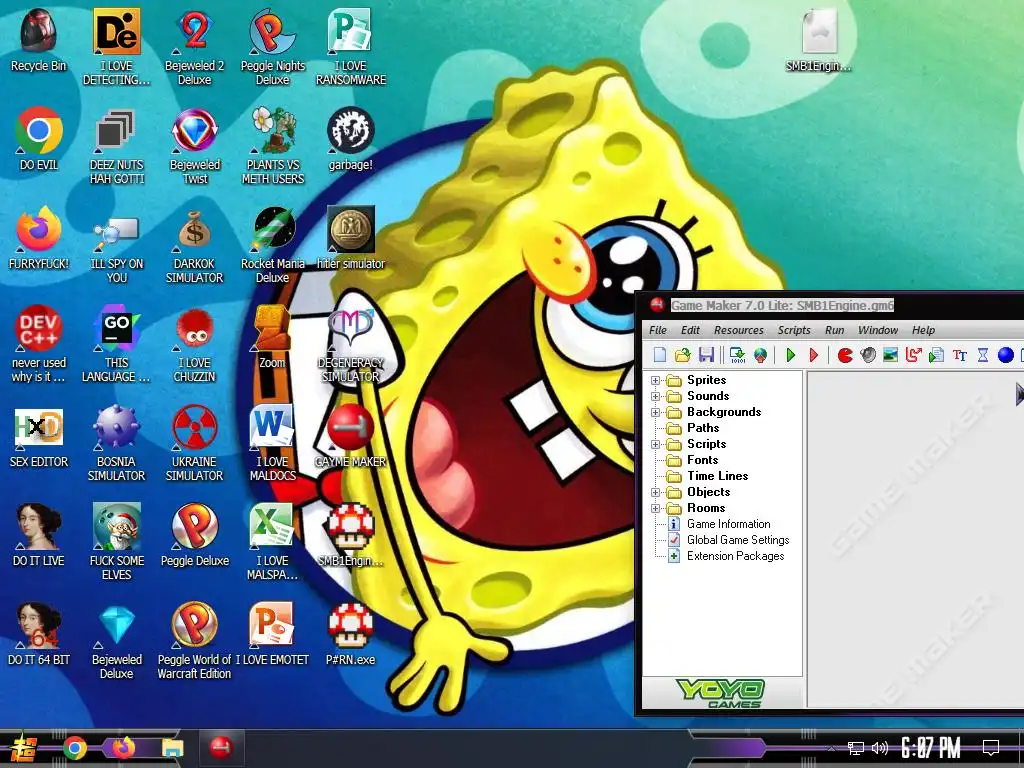
Task: Open Edit menu in Game Maker
Action: [x=690, y=330]
